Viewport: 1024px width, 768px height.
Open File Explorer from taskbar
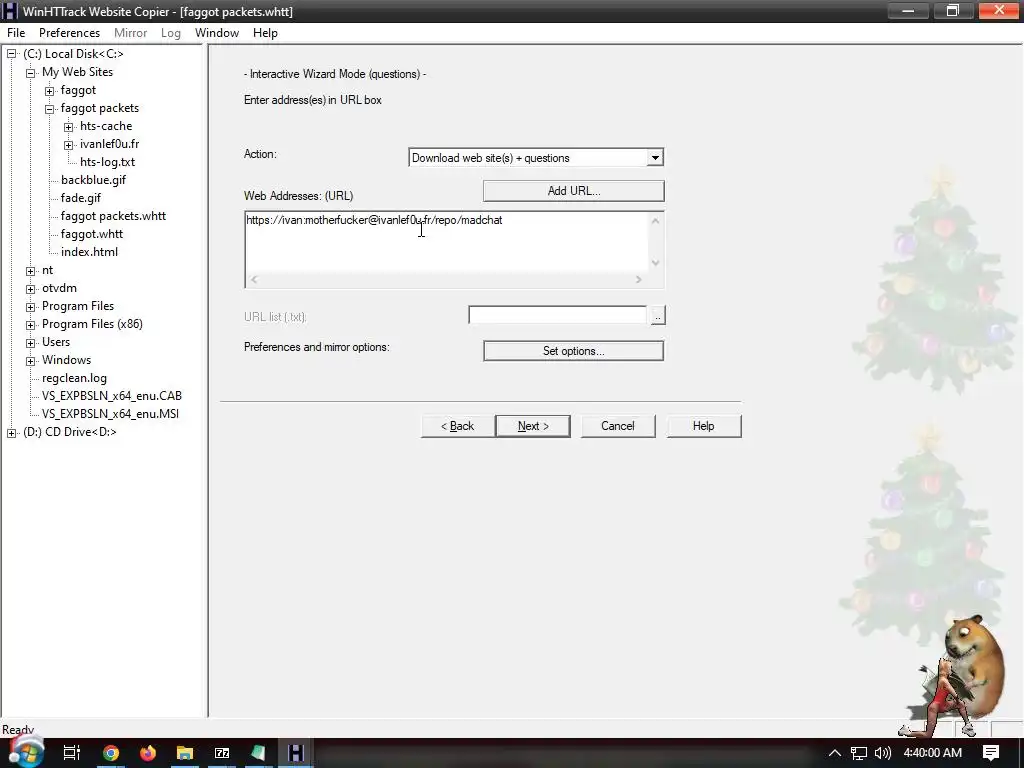coord(185,753)
